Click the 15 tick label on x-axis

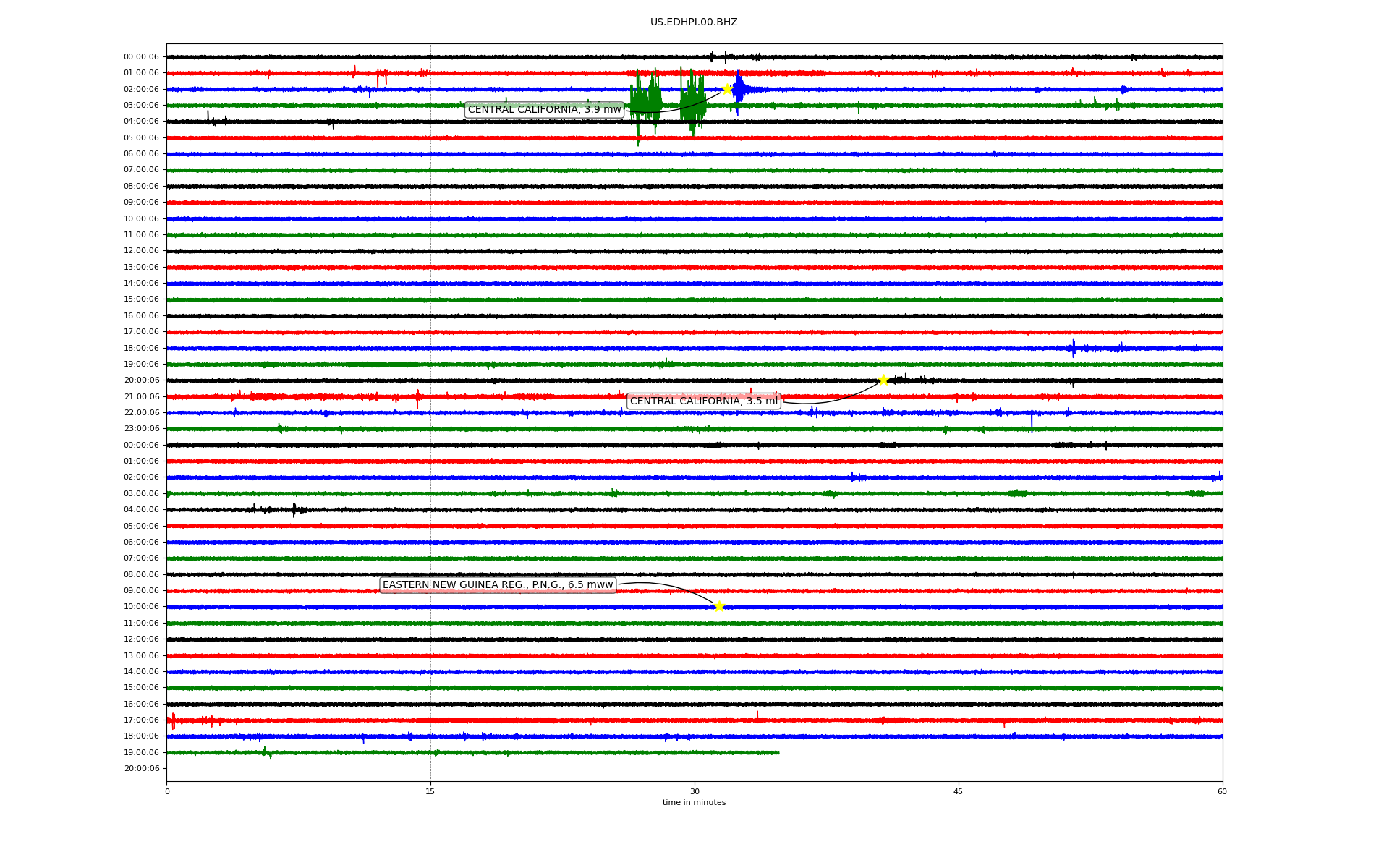coord(430,791)
